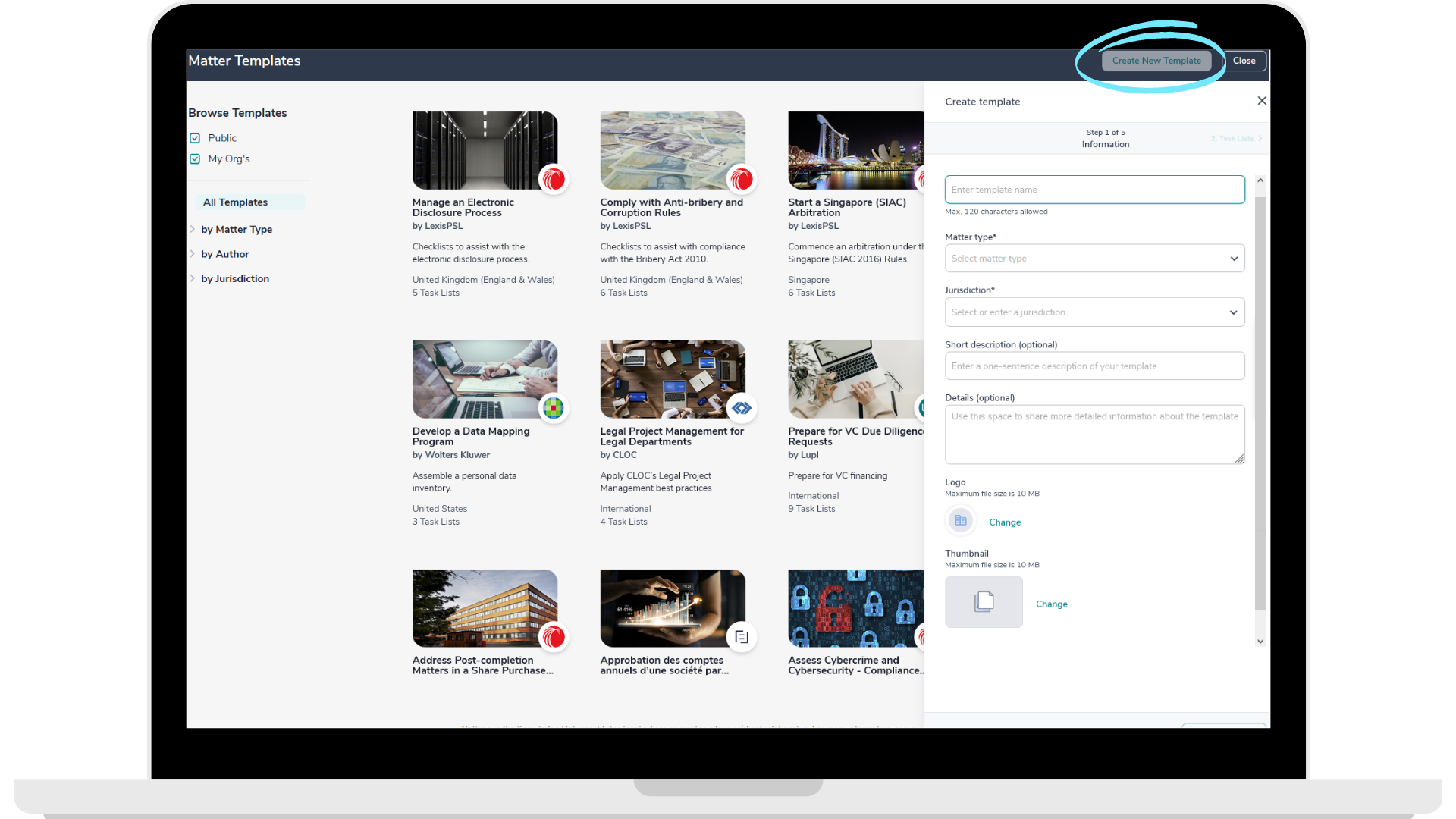Click the document logo on Approbation des comptes card
Viewport: 1456px width, 819px height.
742,637
